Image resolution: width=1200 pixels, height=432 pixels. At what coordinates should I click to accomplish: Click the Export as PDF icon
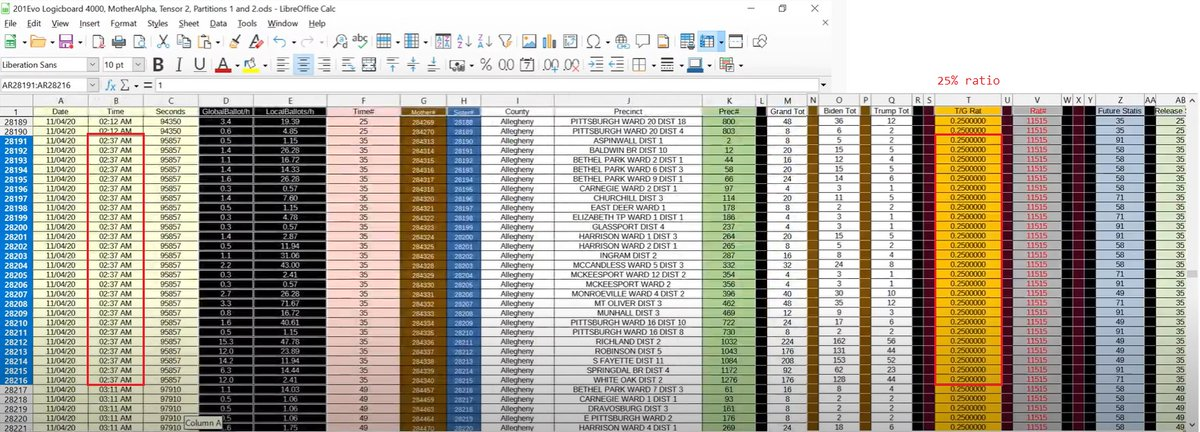coord(97,42)
